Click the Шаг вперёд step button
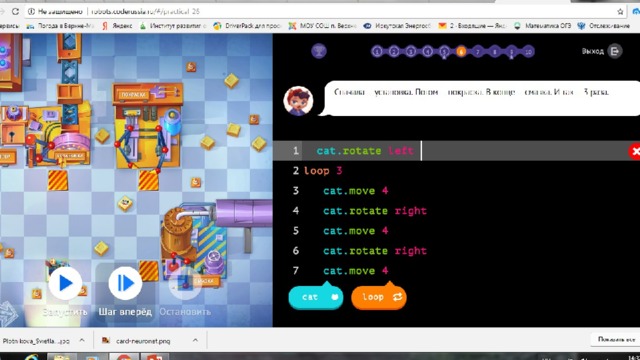640x360 pixels. (125, 283)
